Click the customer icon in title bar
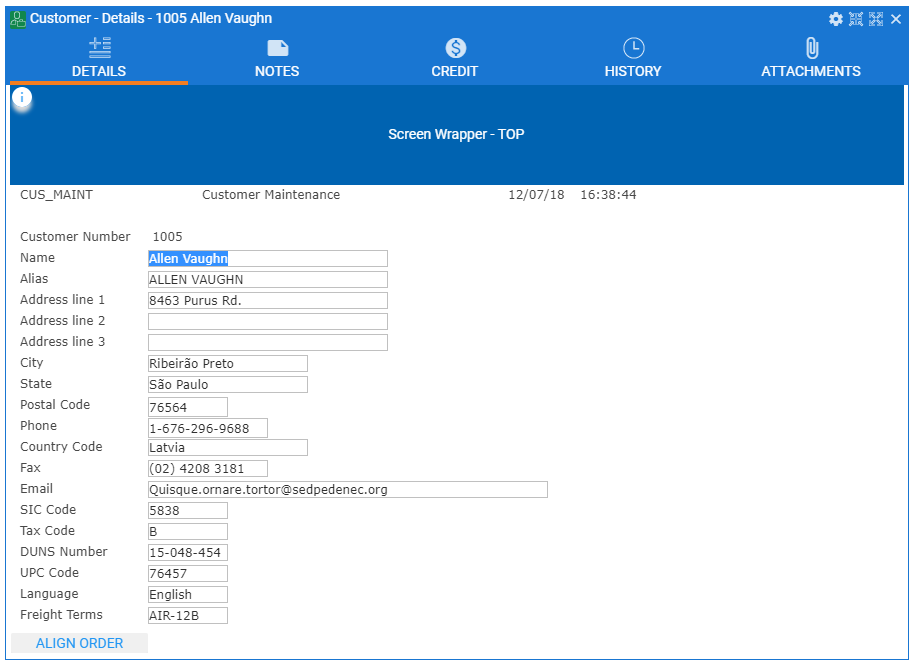Screen dimensions: 914x665 click(18, 19)
